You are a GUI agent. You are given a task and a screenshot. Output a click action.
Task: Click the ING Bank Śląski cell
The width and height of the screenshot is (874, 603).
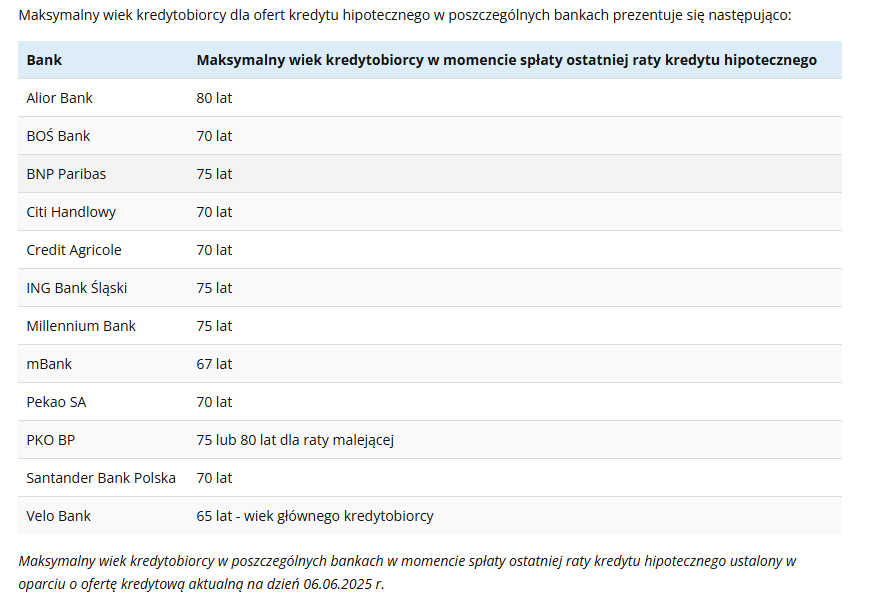coord(77,288)
